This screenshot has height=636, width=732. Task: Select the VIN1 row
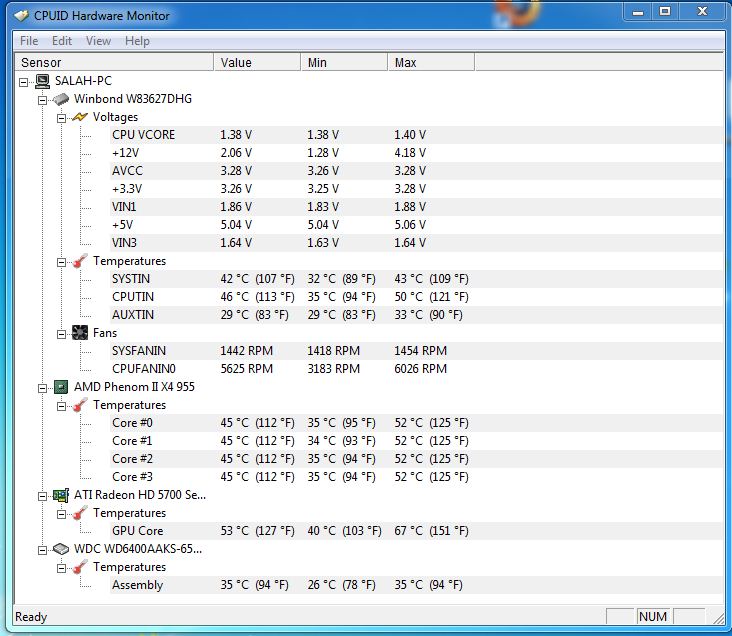416,207
